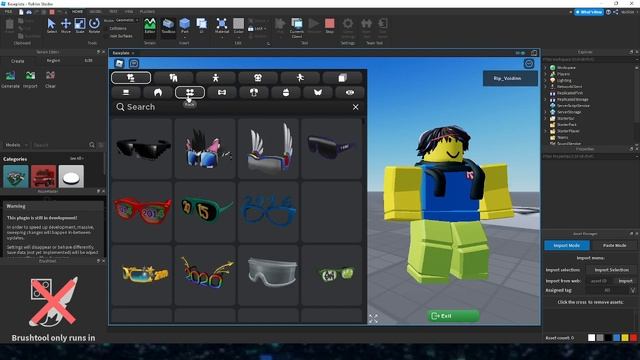Select the Clothing category in avatar editor
640x360 pixels.
pyautogui.click(x=173, y=78)
